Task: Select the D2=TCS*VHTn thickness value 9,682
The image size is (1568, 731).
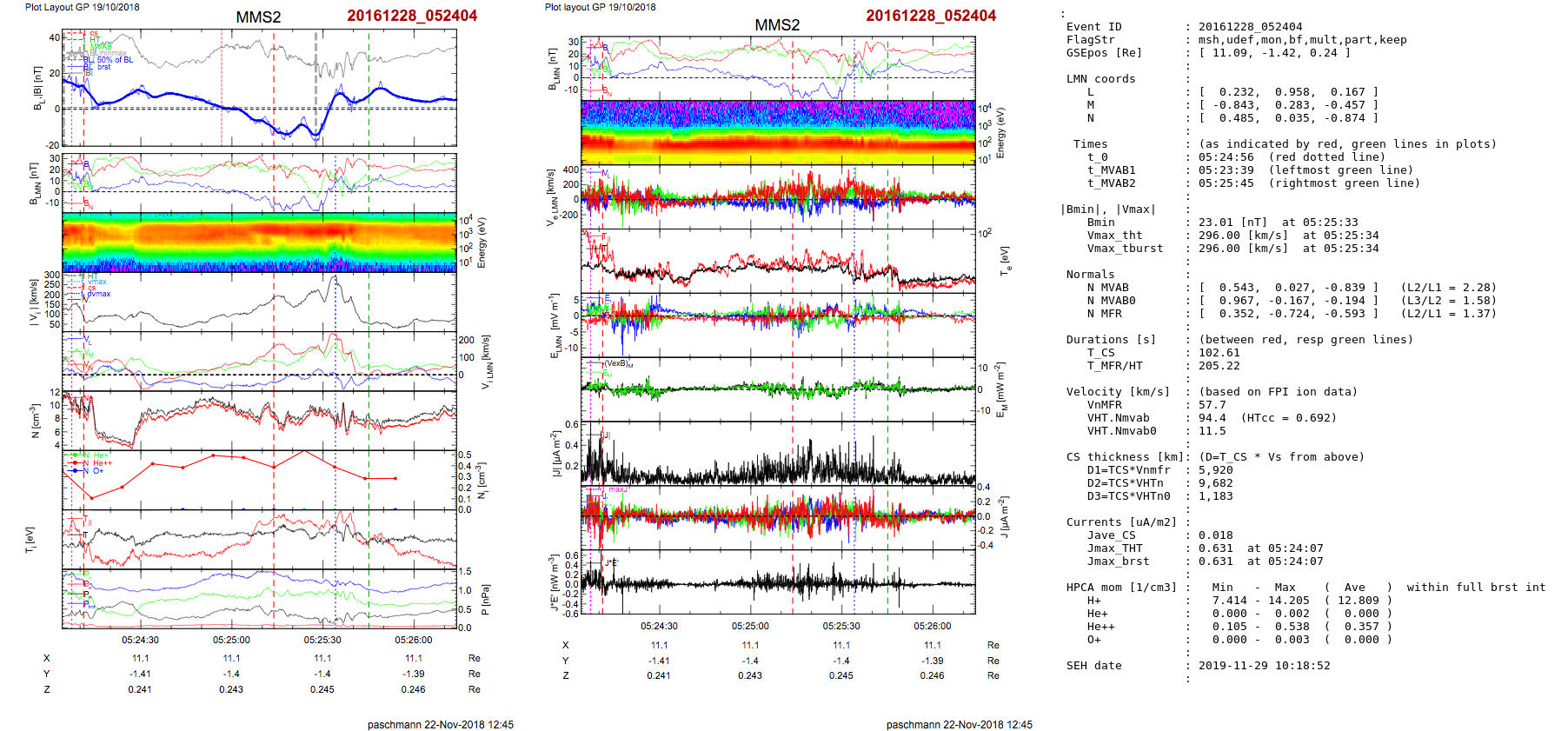Action: [x=1215, y=483]
